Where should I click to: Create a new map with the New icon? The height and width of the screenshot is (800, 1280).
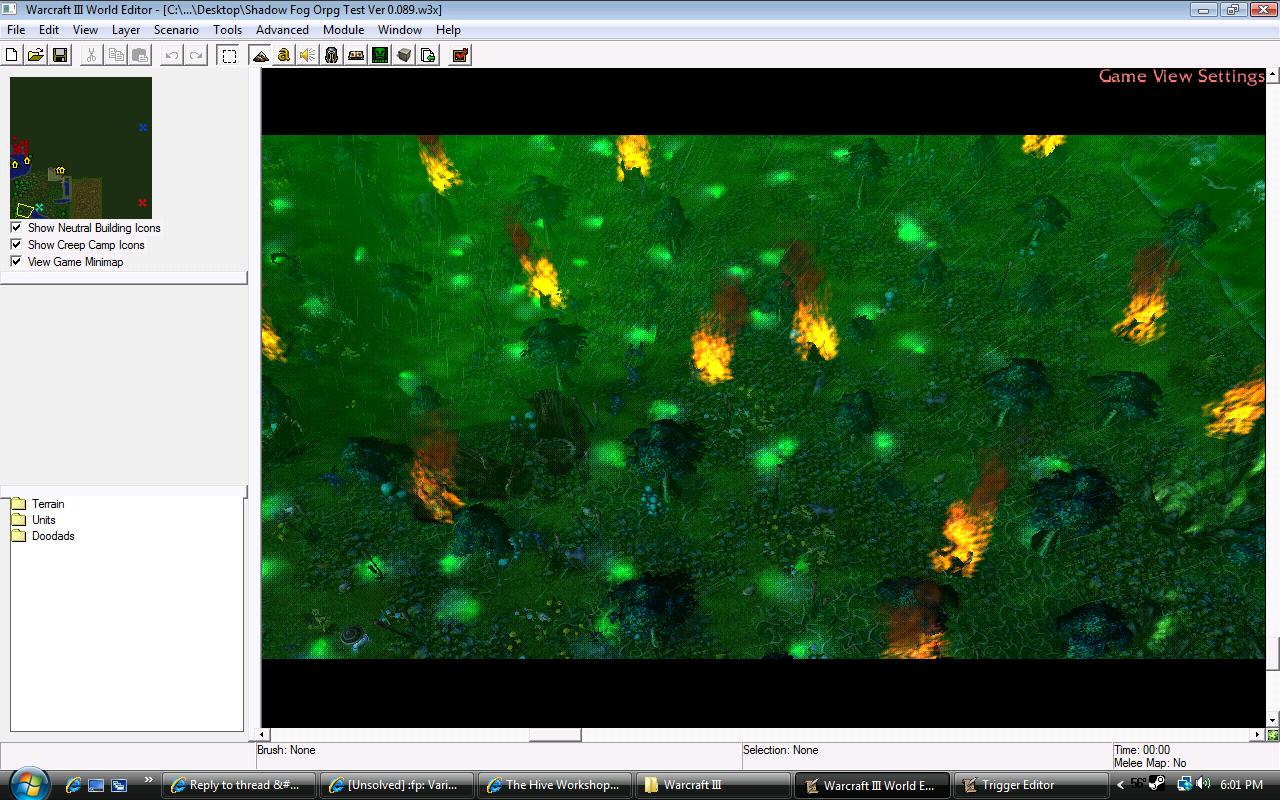12,55
